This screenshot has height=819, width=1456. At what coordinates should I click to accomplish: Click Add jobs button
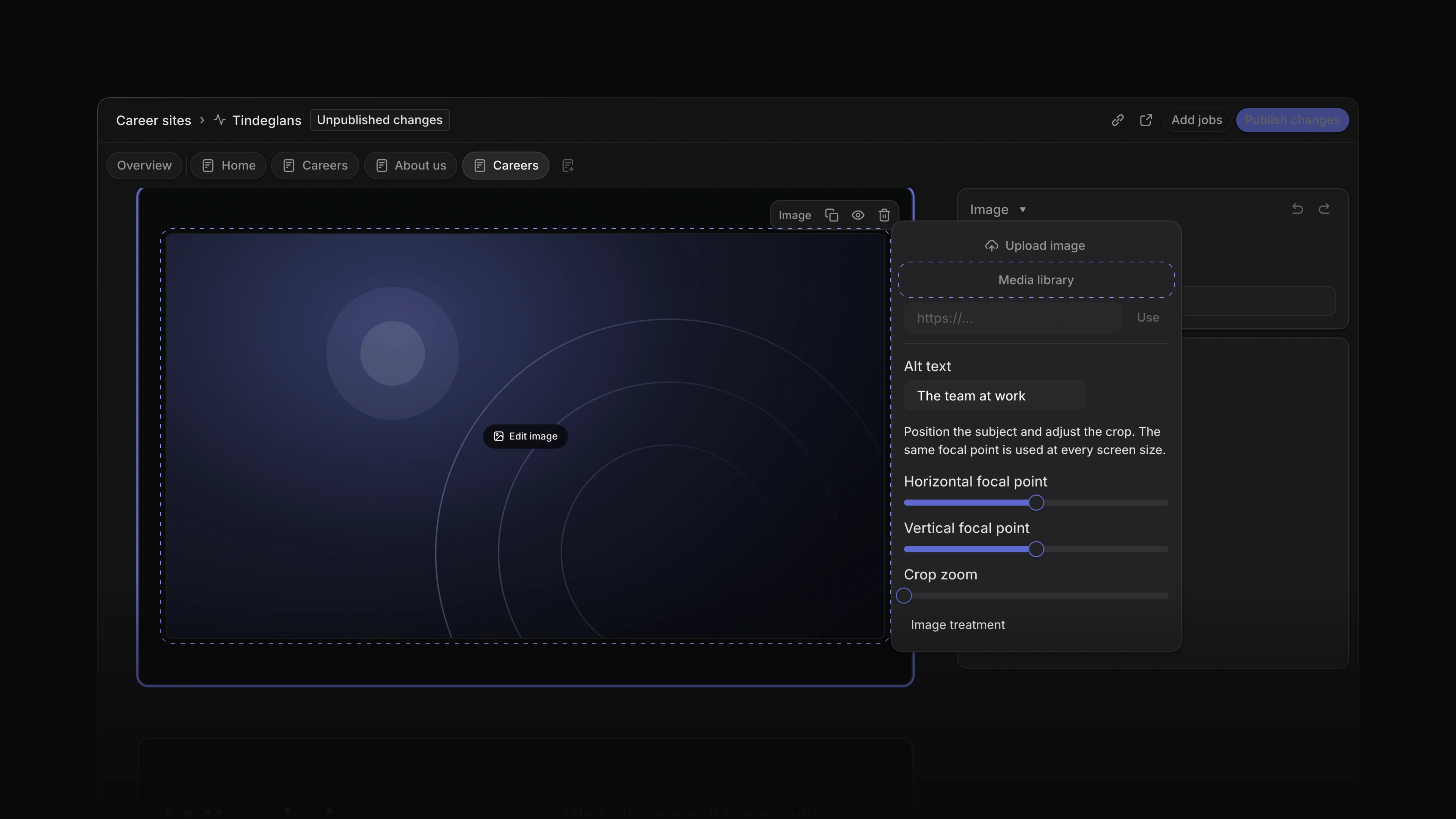pos(1197,120)
